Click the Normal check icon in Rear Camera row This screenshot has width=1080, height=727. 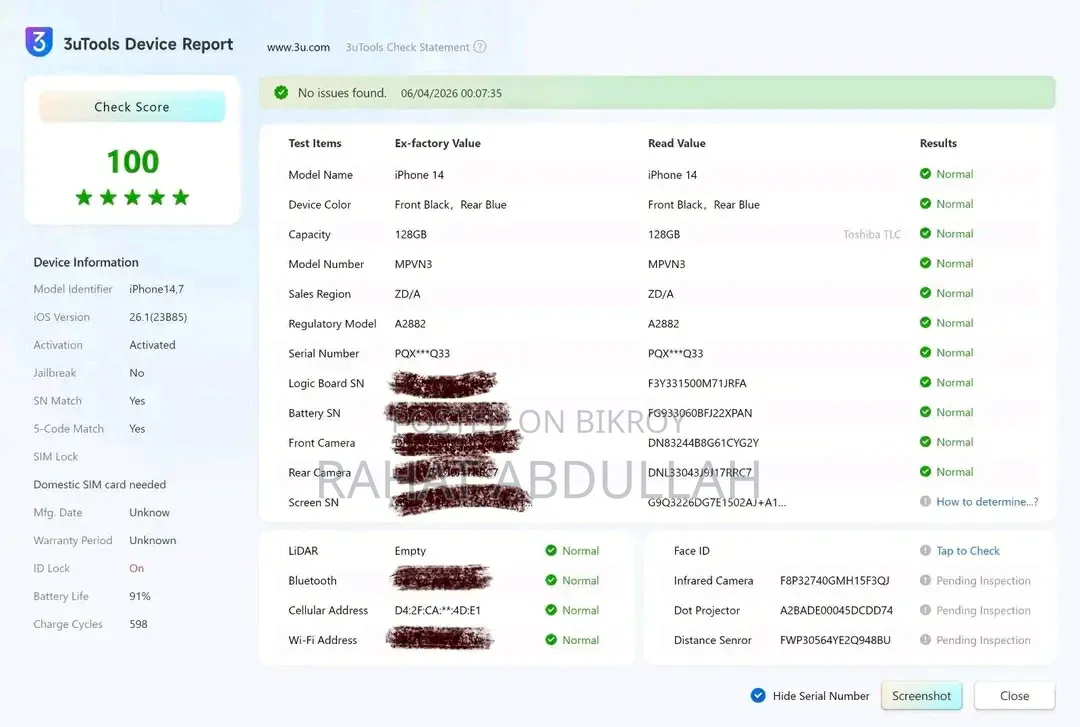click(x=925, y=471)
